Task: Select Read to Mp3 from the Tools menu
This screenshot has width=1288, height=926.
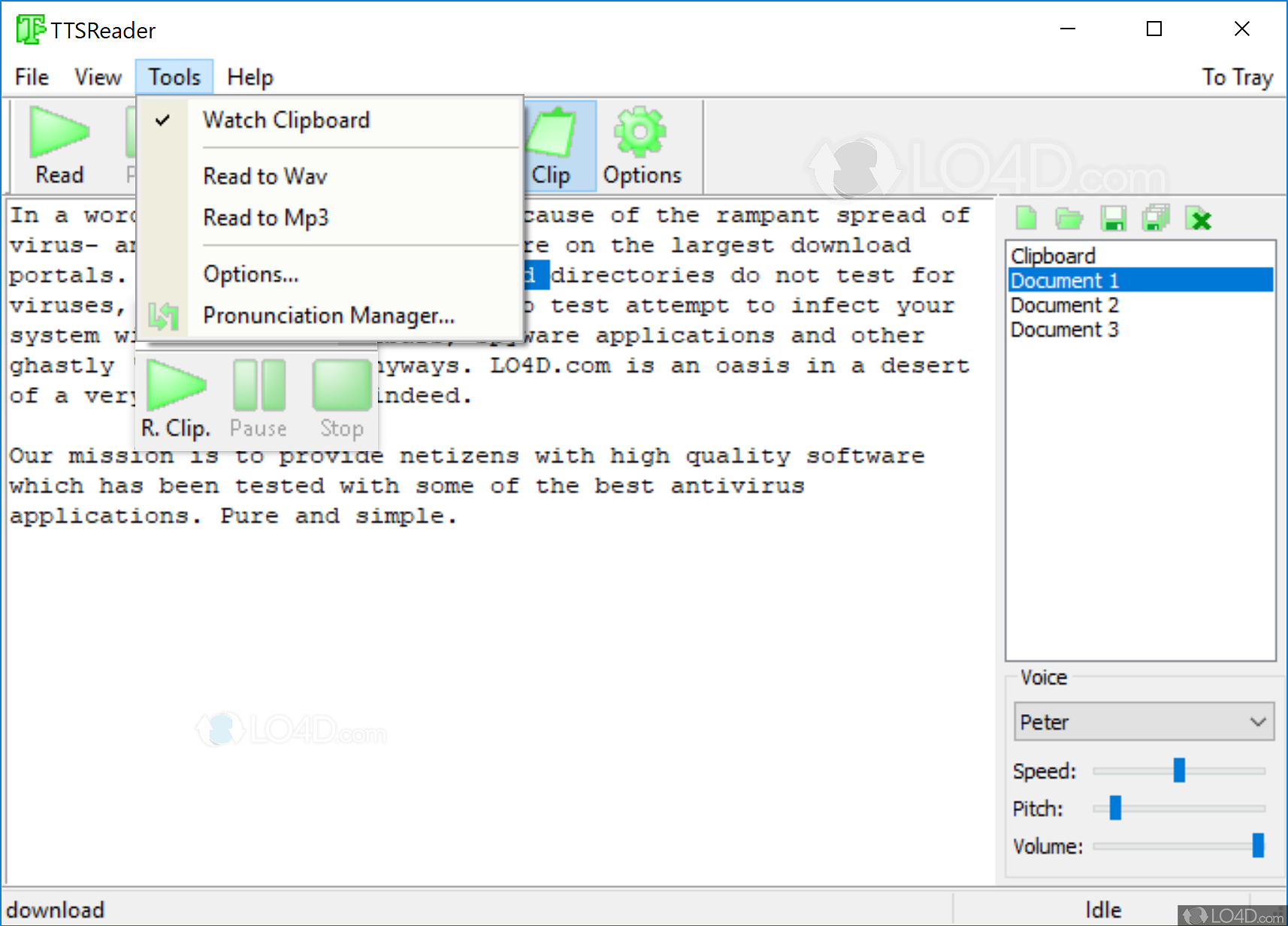Action: [265, 218]
